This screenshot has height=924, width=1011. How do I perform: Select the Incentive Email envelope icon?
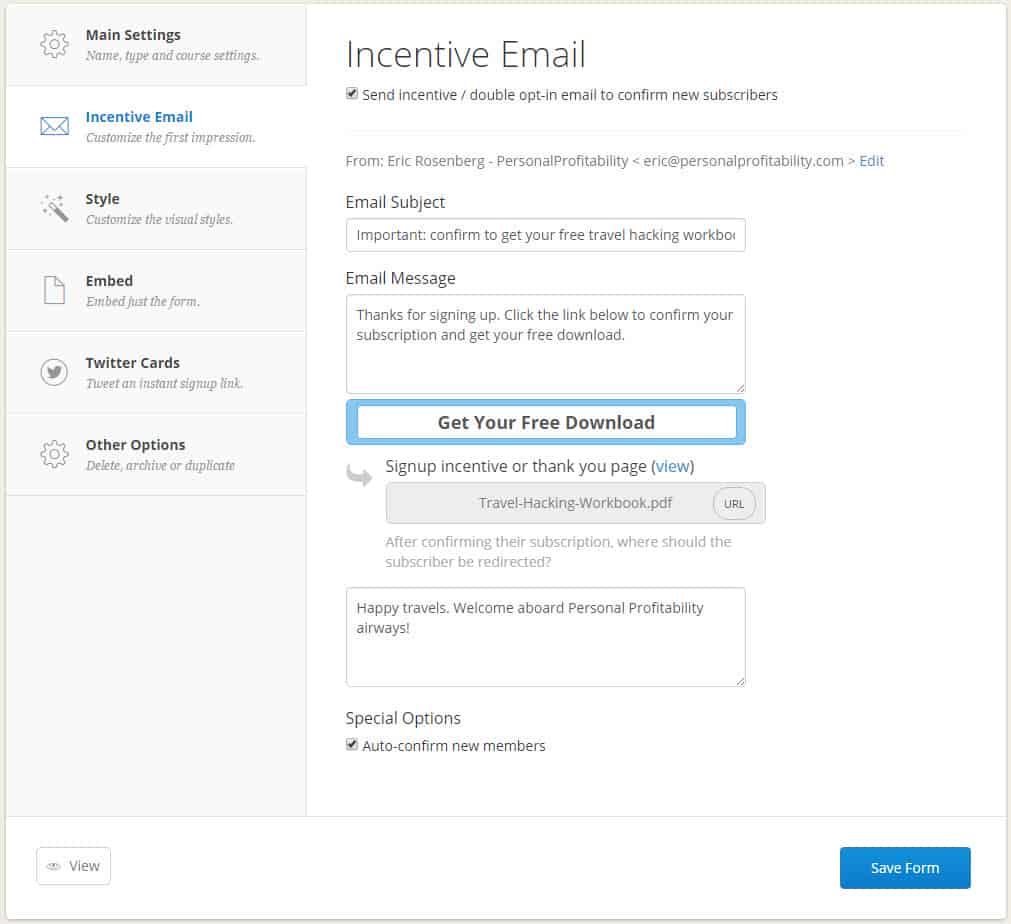[55, 126]
